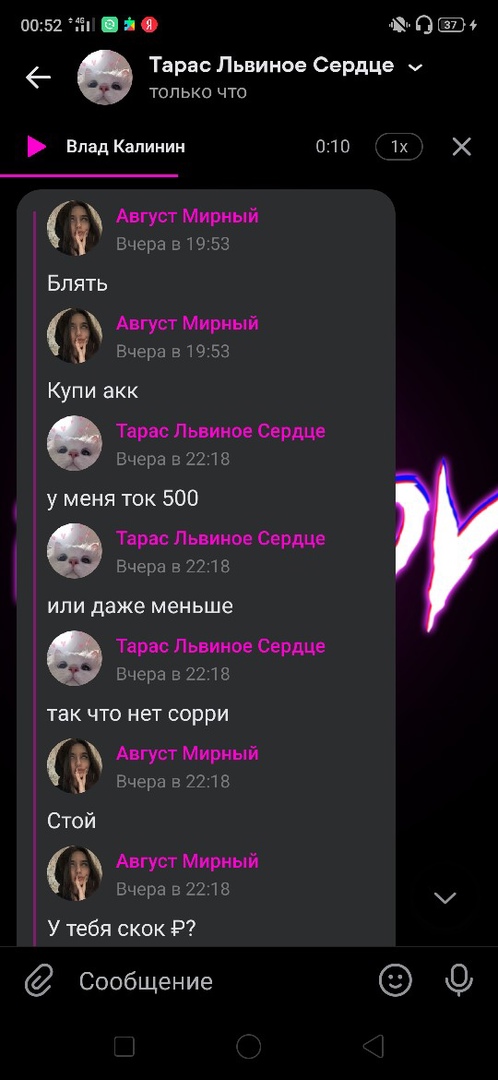Open Тарас Львиное Сердце profile avatar in header
Image resolution: width=498 pixels, height=1080 pixels.
pyautogui.click(x=104, y=77)
